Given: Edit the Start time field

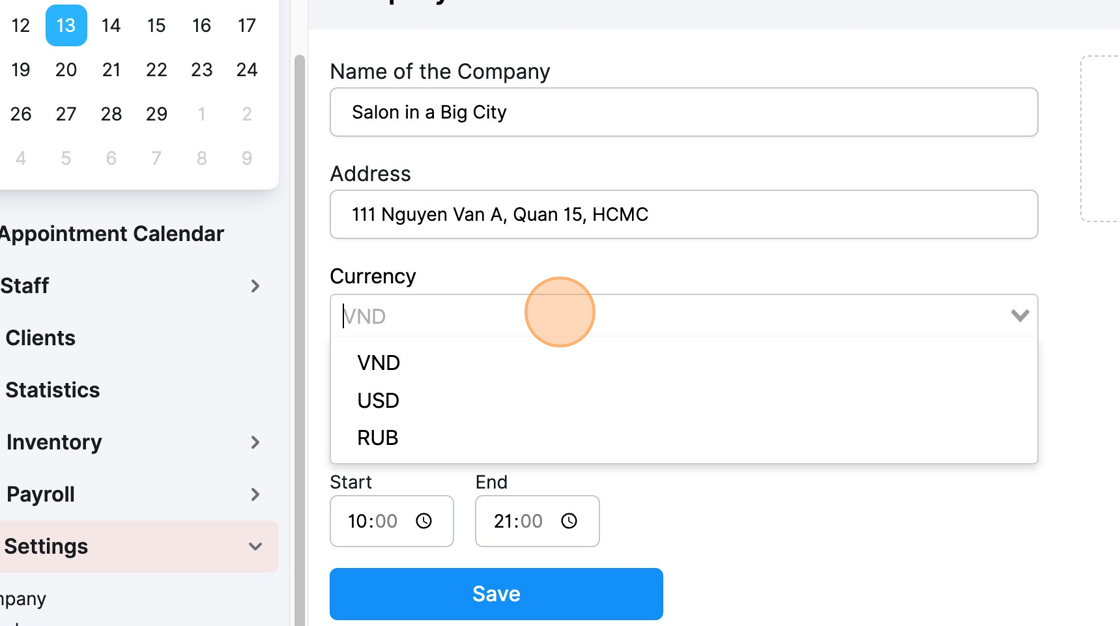Looking at the screenshot, I should point(391,521).
